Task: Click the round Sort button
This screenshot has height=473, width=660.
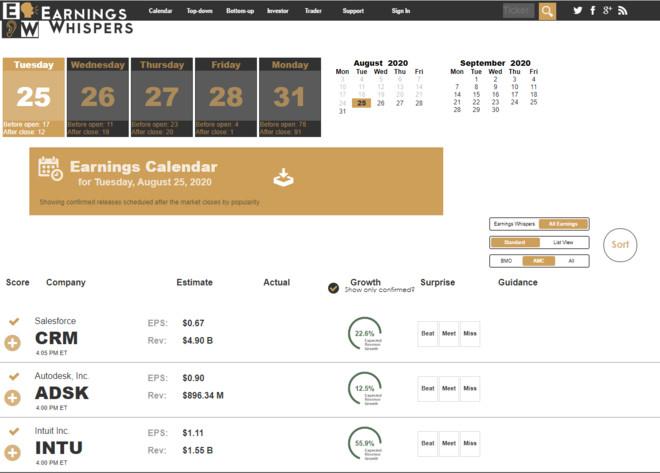Action: [620, 245]
